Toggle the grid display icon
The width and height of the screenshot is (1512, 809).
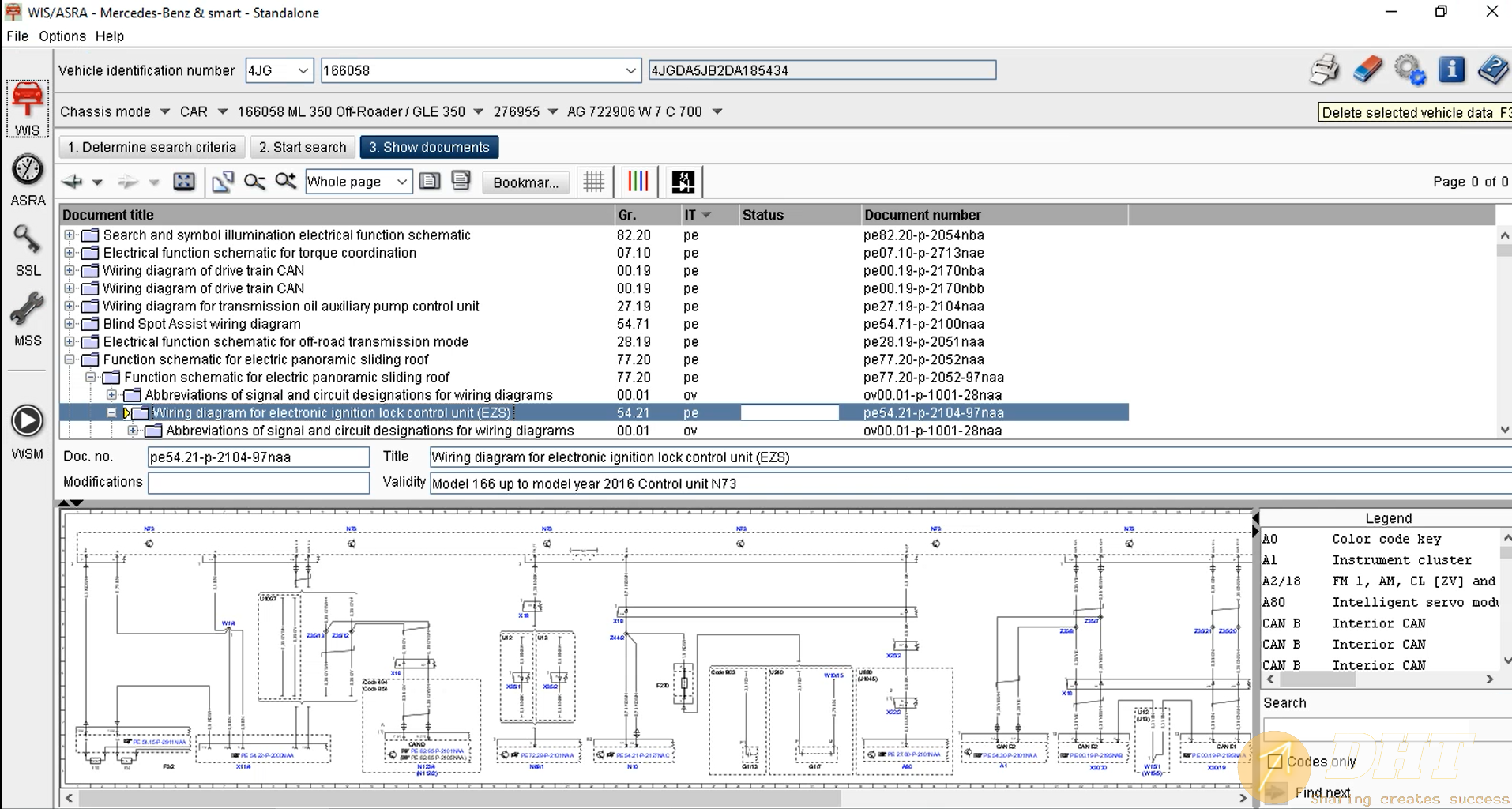(x=594, y=182)
